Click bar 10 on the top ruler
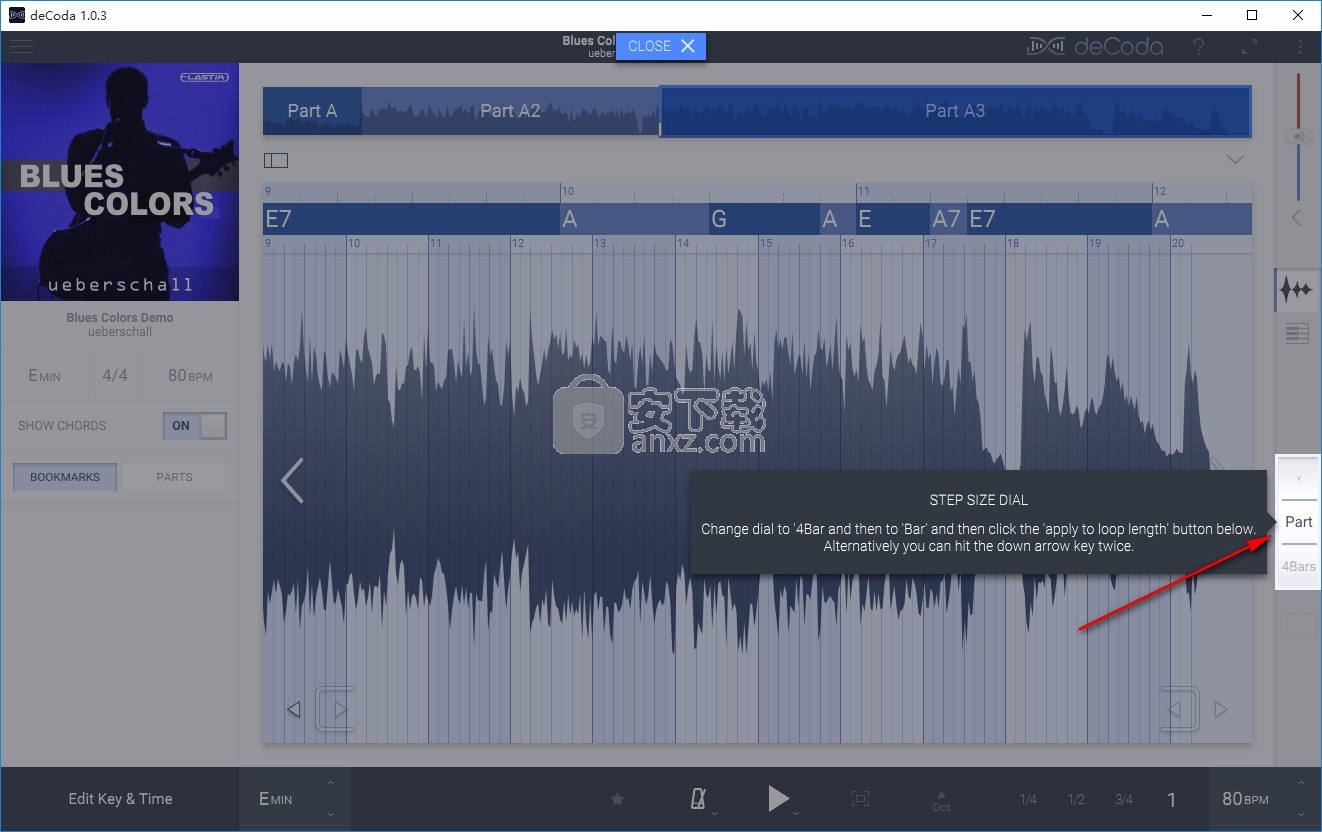This screenshot has width=1322, height=832. coord(567,191)
